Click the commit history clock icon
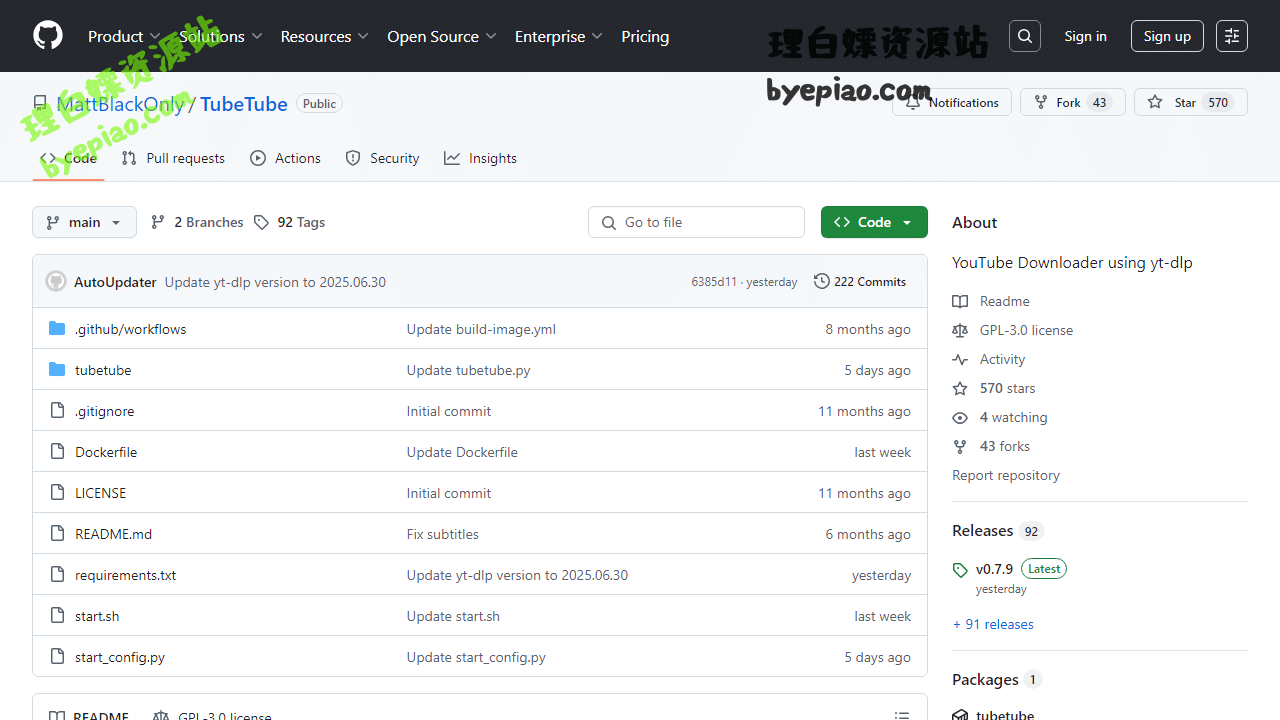 click(822, 282)
